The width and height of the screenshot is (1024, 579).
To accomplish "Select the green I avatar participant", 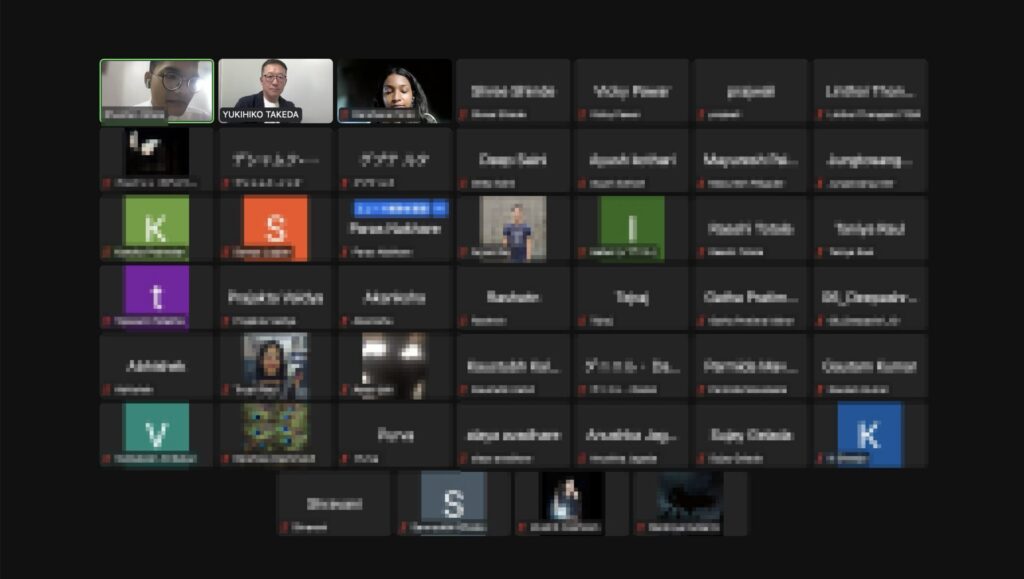I will pos(631,228).
